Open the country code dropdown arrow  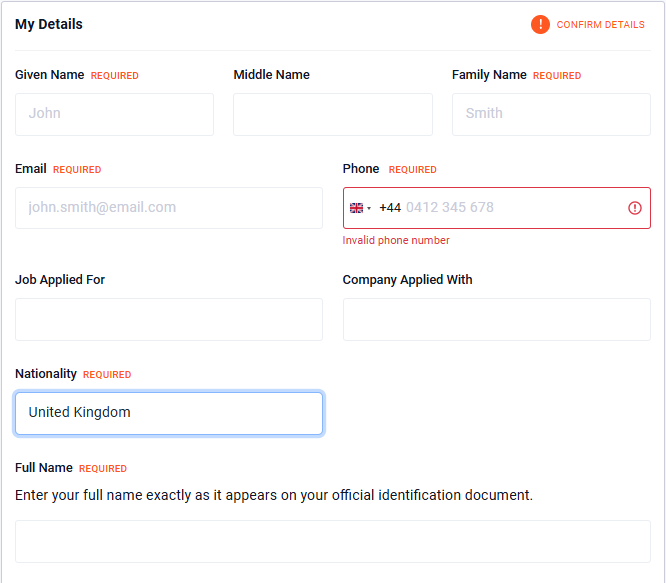pyautogui.click(x=369, y=208)
